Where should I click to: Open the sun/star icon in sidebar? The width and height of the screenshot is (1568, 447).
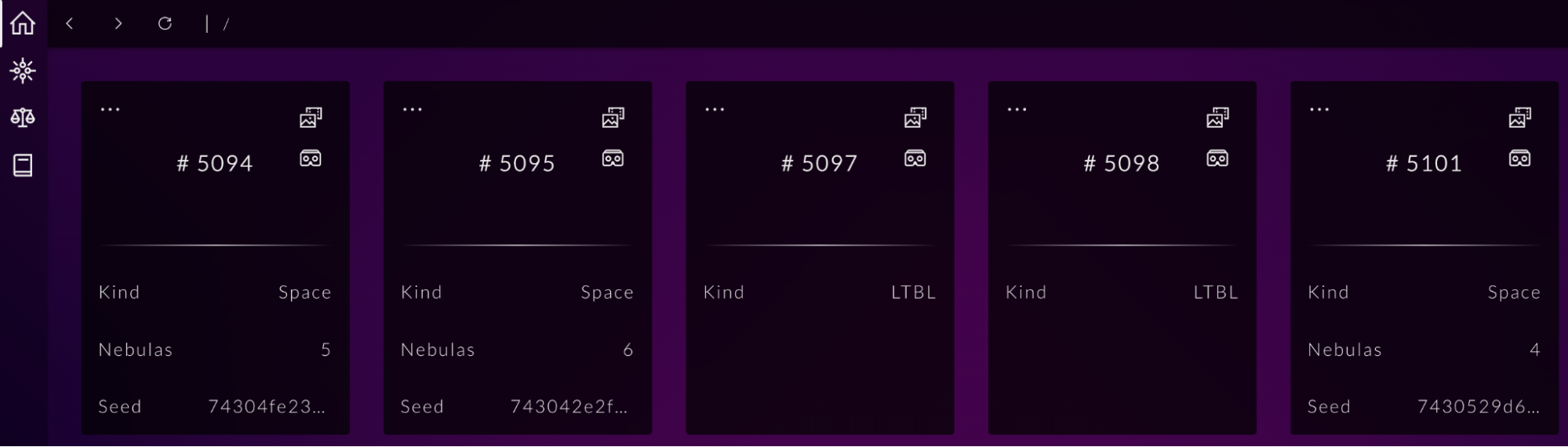coord(23,71)
